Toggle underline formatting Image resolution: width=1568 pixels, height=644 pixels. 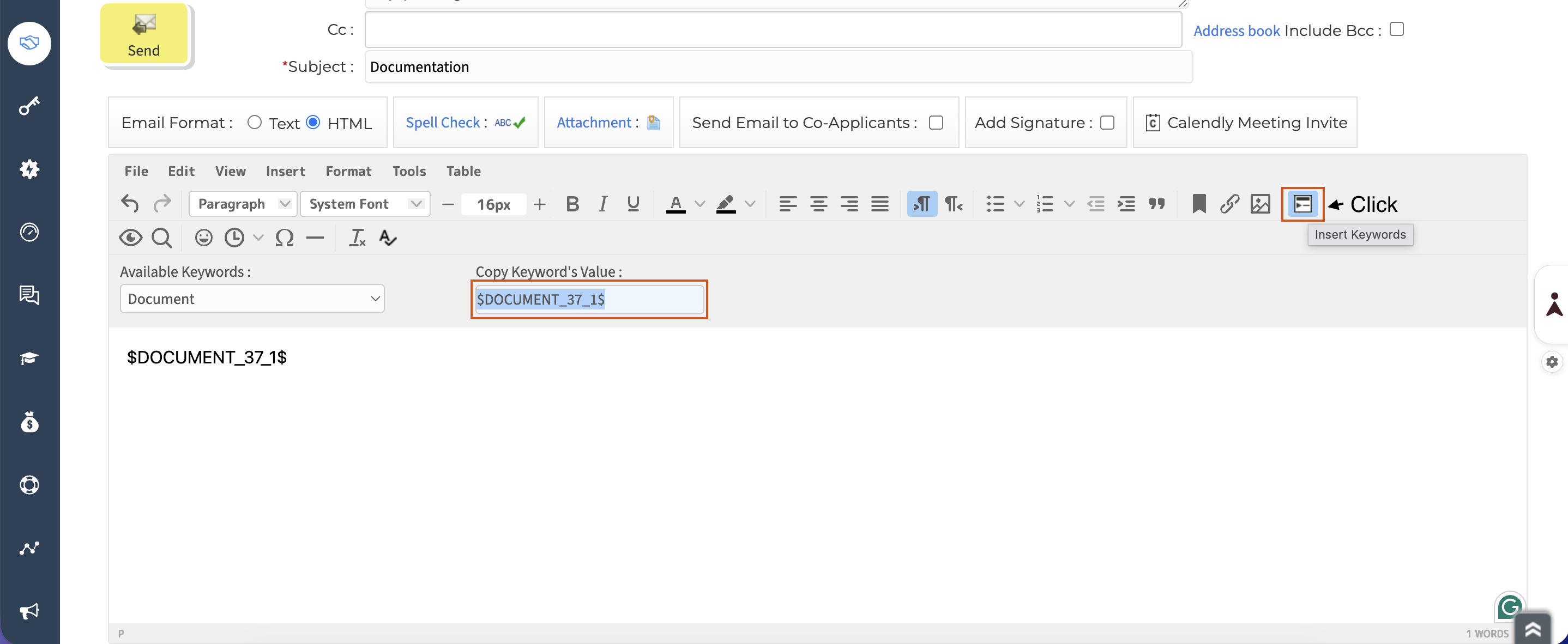[x=633, y=204]
